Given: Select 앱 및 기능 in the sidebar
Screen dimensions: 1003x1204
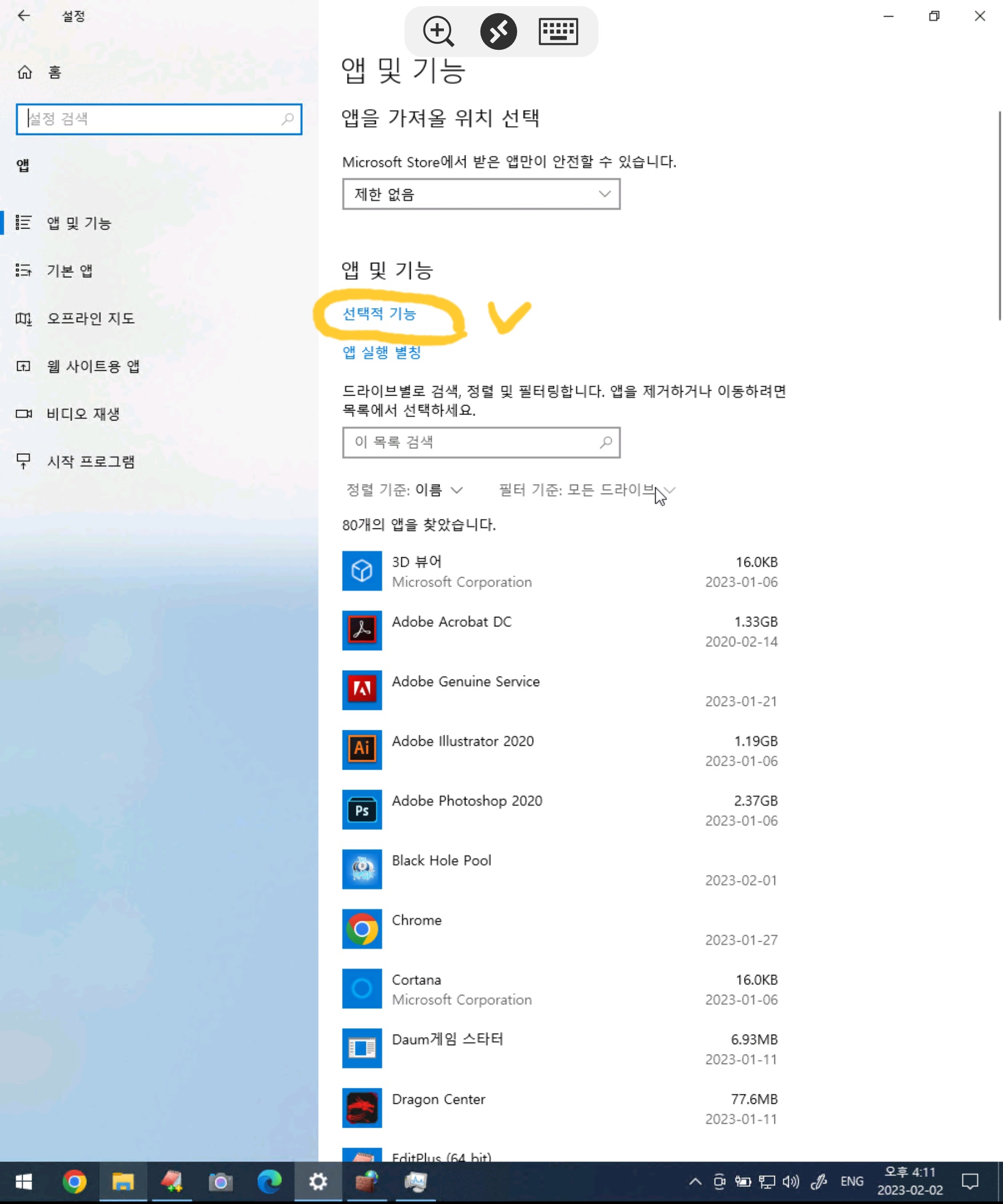Looking at the screenshot, I should click(x=79, y=223).
